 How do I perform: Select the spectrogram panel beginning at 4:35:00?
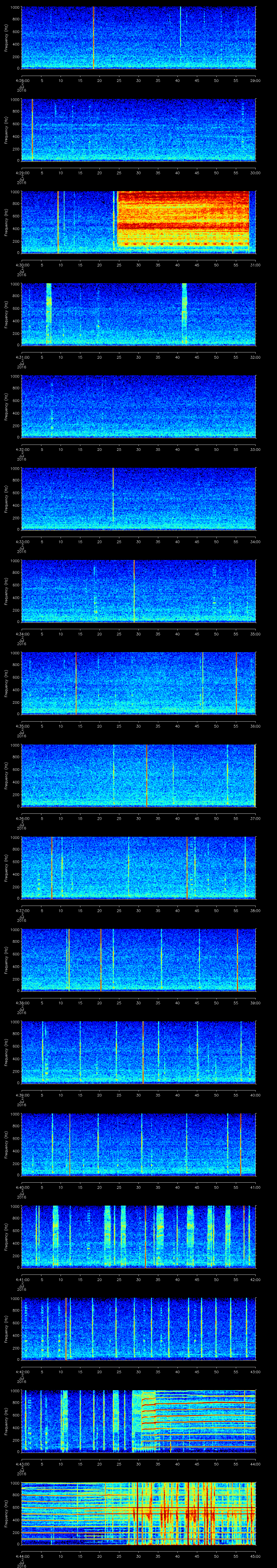(138, 683)
